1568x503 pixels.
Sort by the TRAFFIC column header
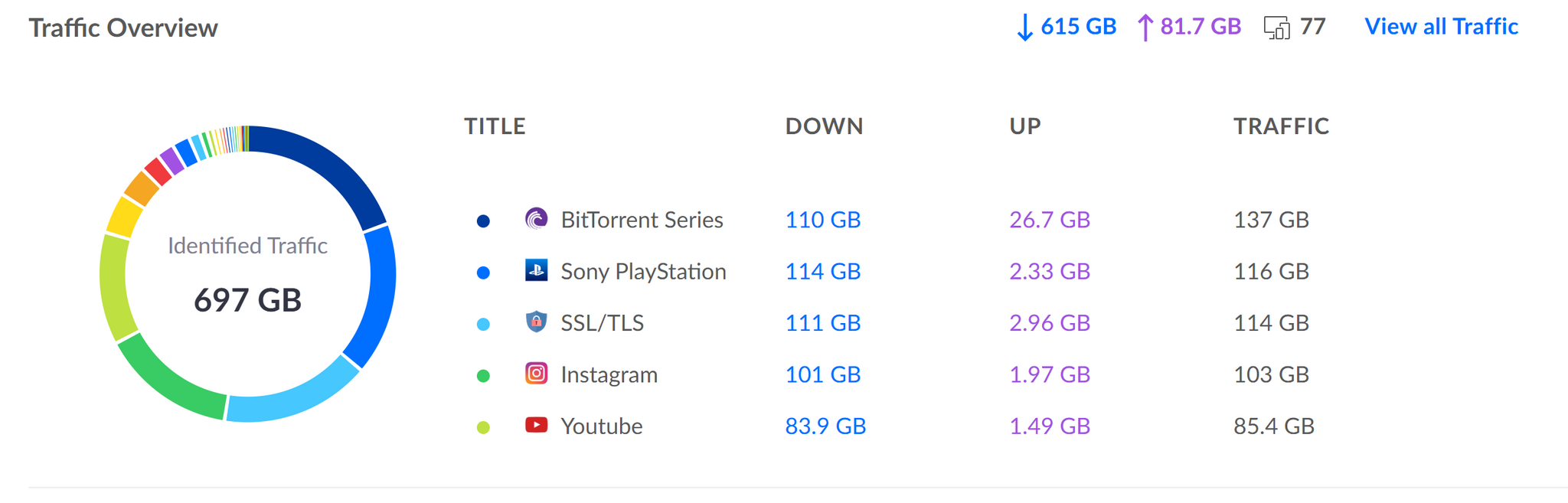click(x=1281, y=126)
